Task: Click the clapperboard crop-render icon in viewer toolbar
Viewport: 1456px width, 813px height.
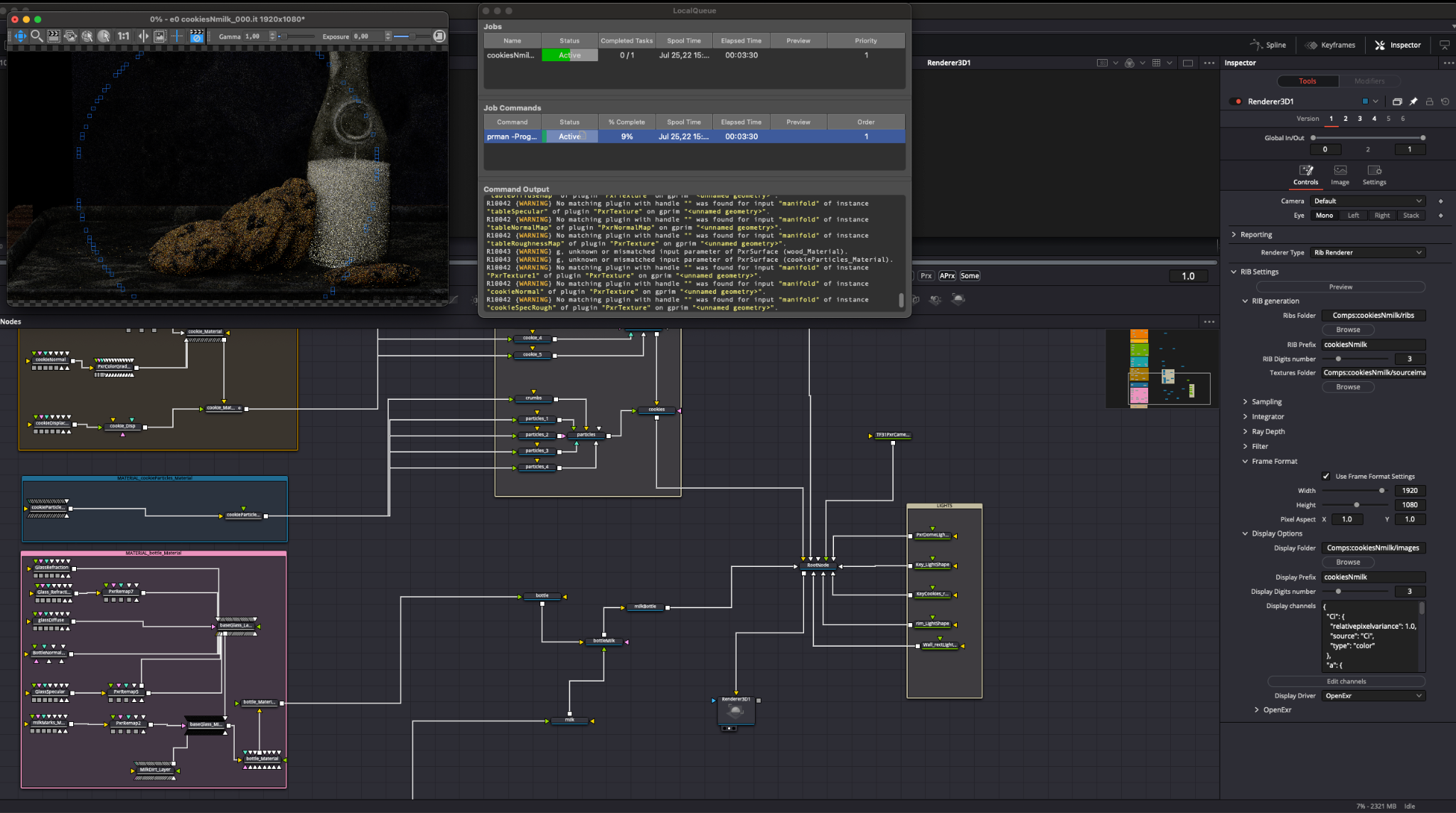Action: tap(53, 36)
